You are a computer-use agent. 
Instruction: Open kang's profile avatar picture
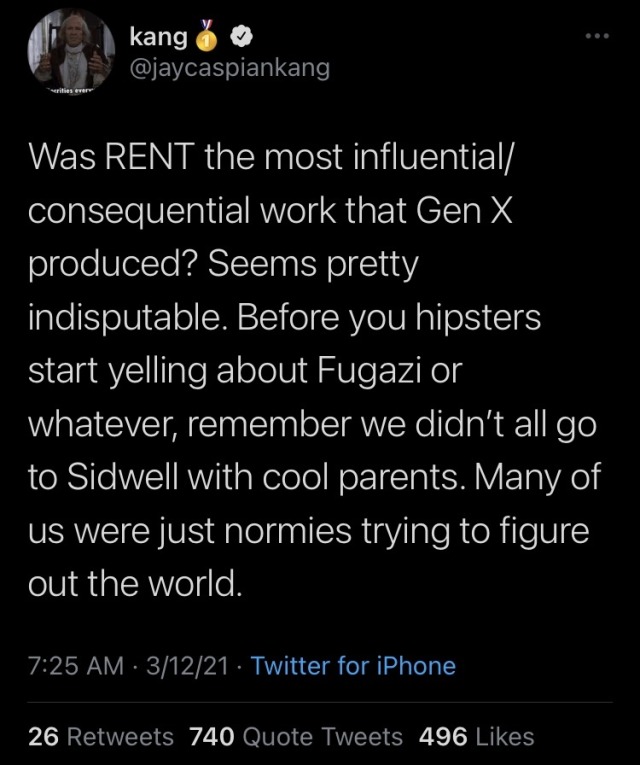(70, 52)
